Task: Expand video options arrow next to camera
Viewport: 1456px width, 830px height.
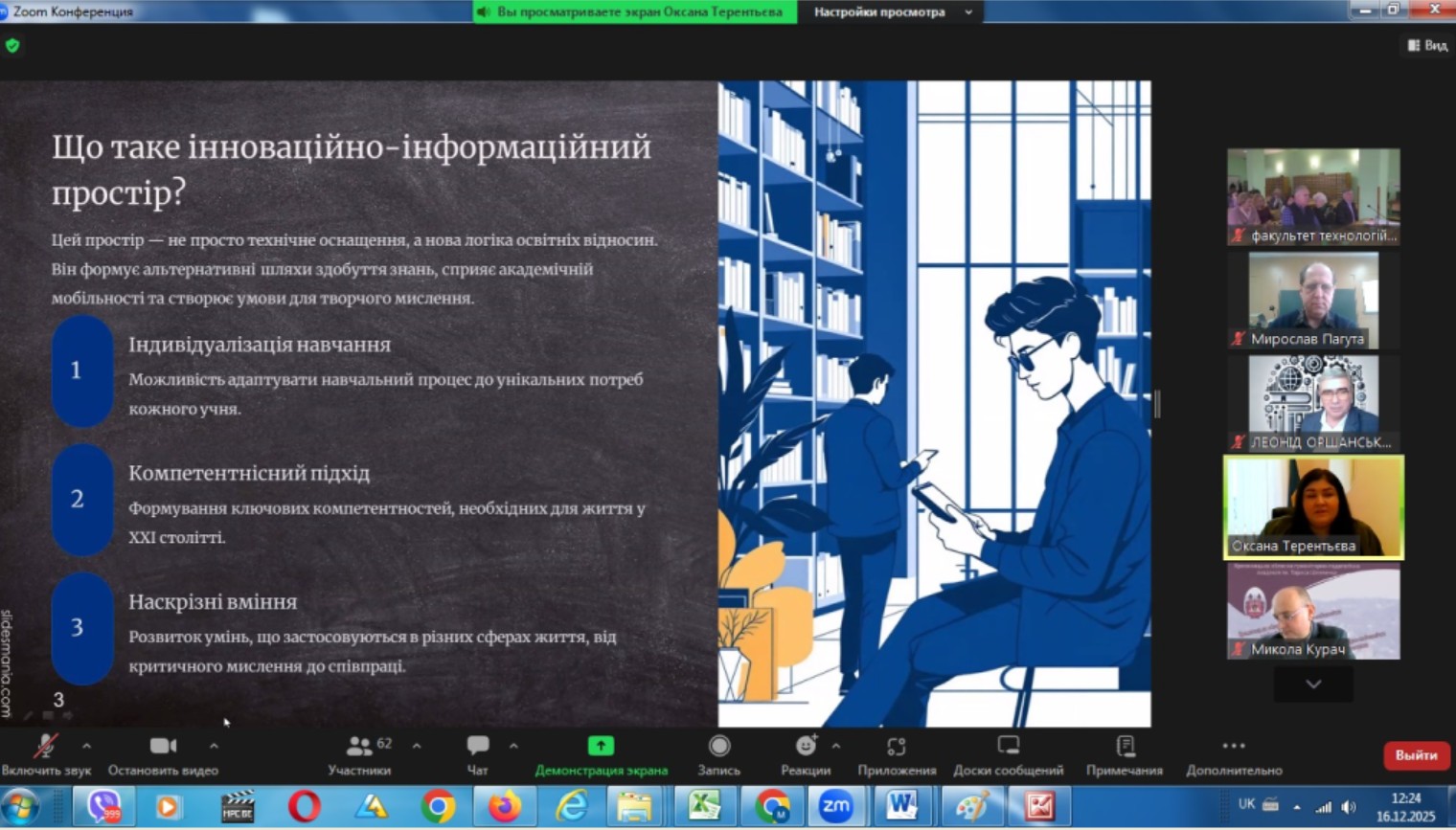Action: (x=214, y=745)
